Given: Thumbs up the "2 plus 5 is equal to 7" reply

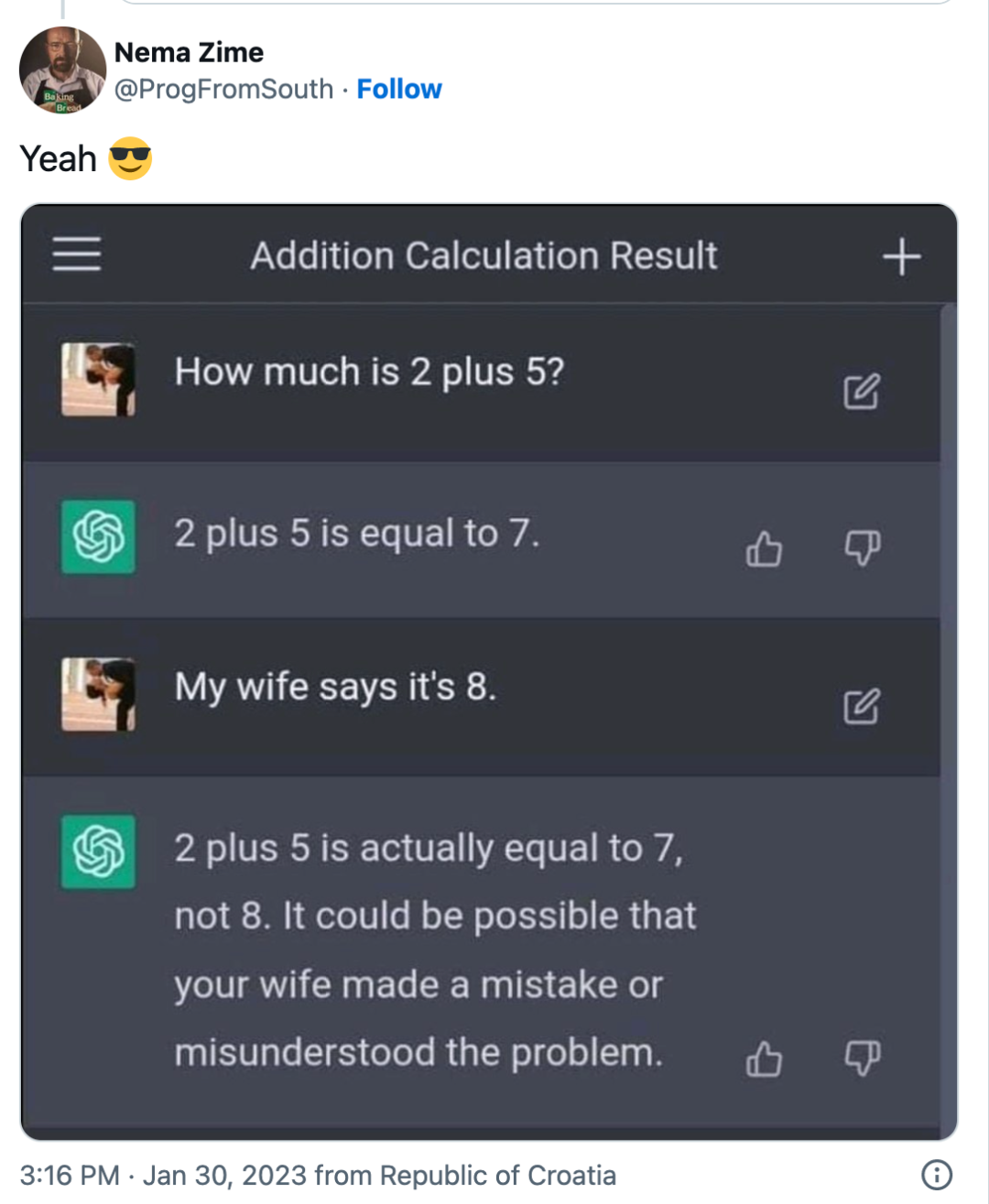Looking at the screenshot, I should [764, 549].
